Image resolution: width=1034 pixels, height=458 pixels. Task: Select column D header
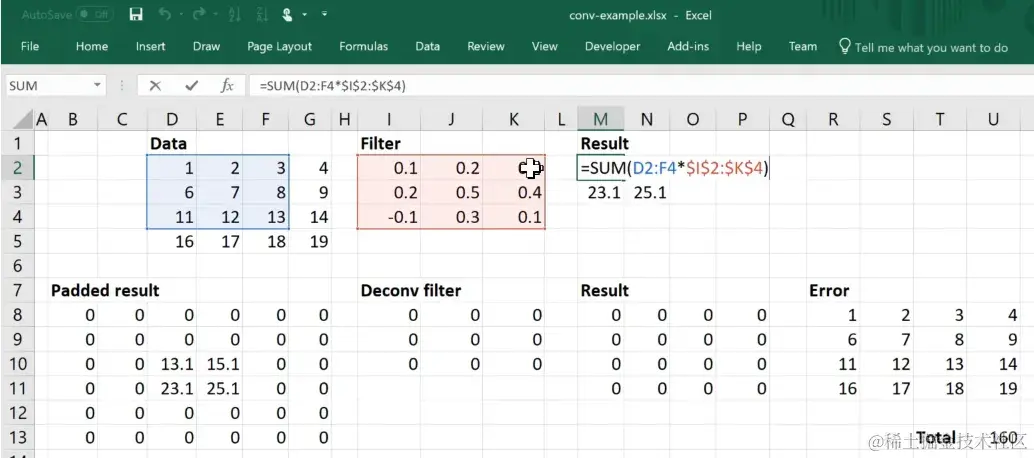coord(171,119)
